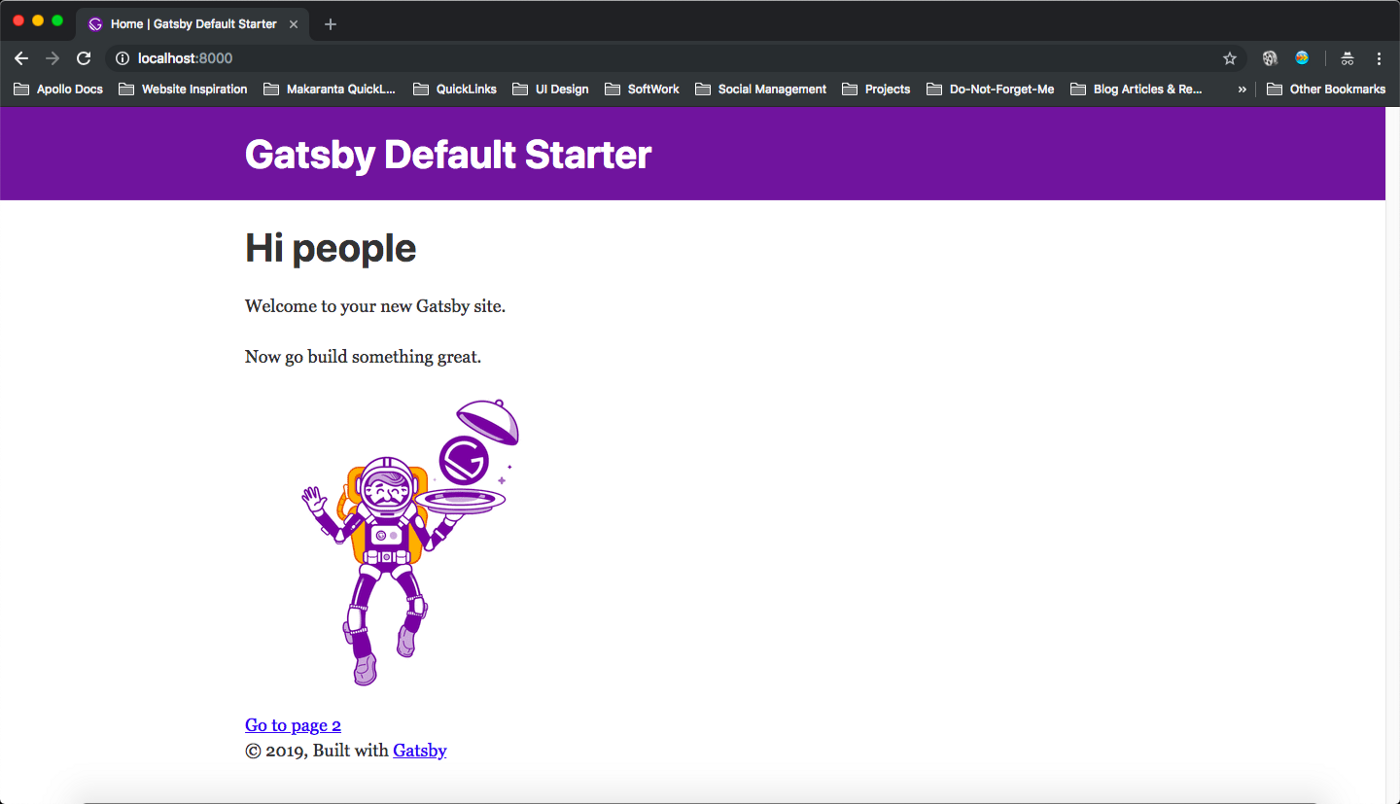The height and width of the screenshot is (804, 1400).
Task: Close the Gatsby Default Starter tab
Action: [294, 24]
